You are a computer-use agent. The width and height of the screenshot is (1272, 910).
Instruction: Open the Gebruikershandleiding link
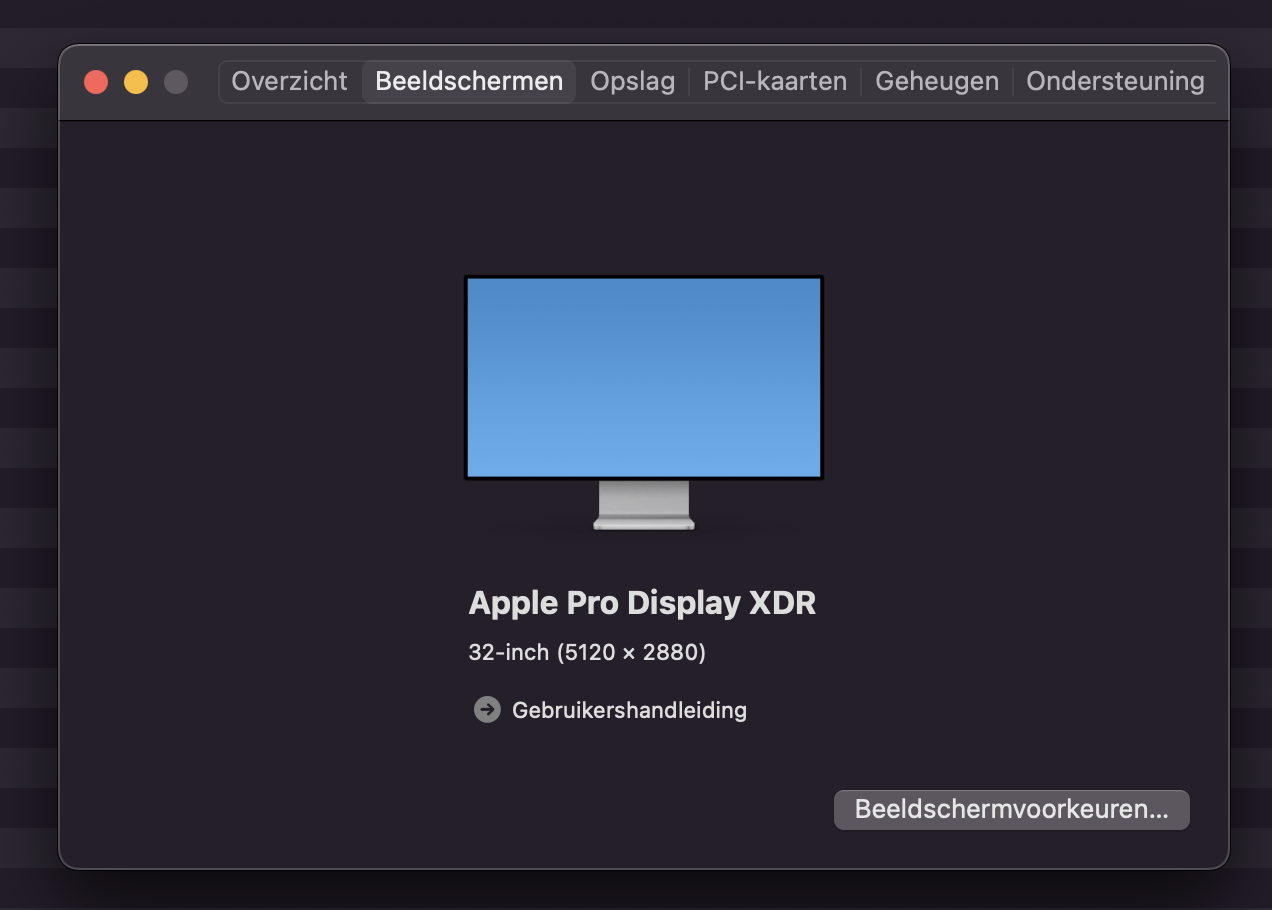(x=629, y=710)
